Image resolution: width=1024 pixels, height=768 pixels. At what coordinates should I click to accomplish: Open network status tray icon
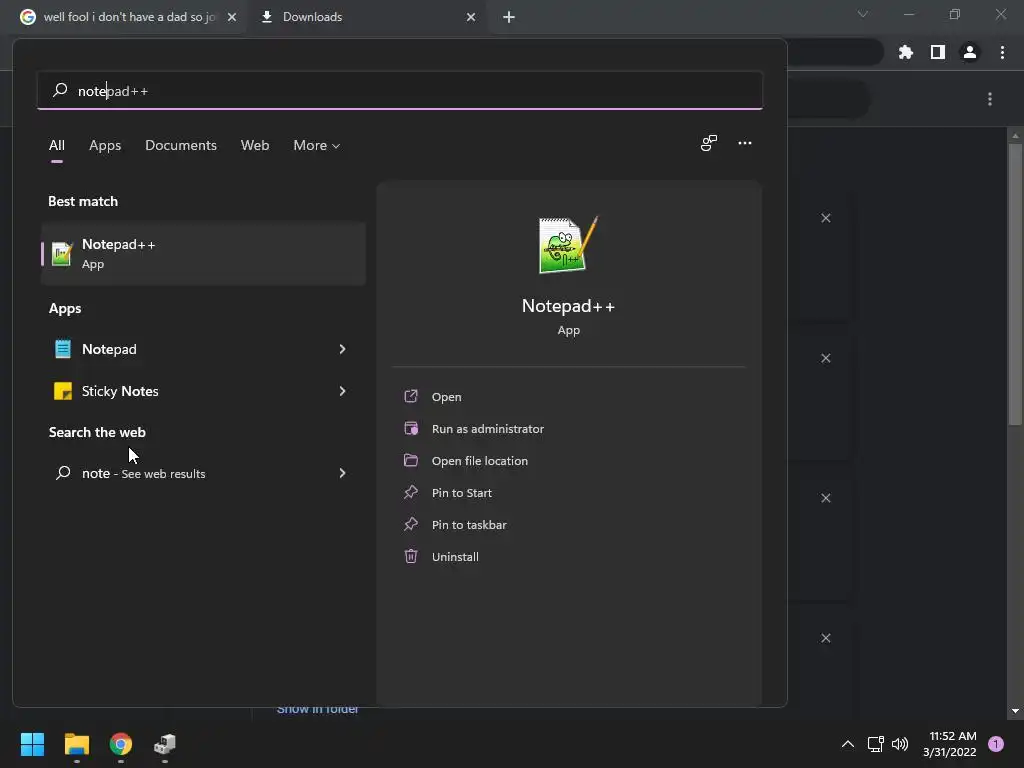(875, 744)
